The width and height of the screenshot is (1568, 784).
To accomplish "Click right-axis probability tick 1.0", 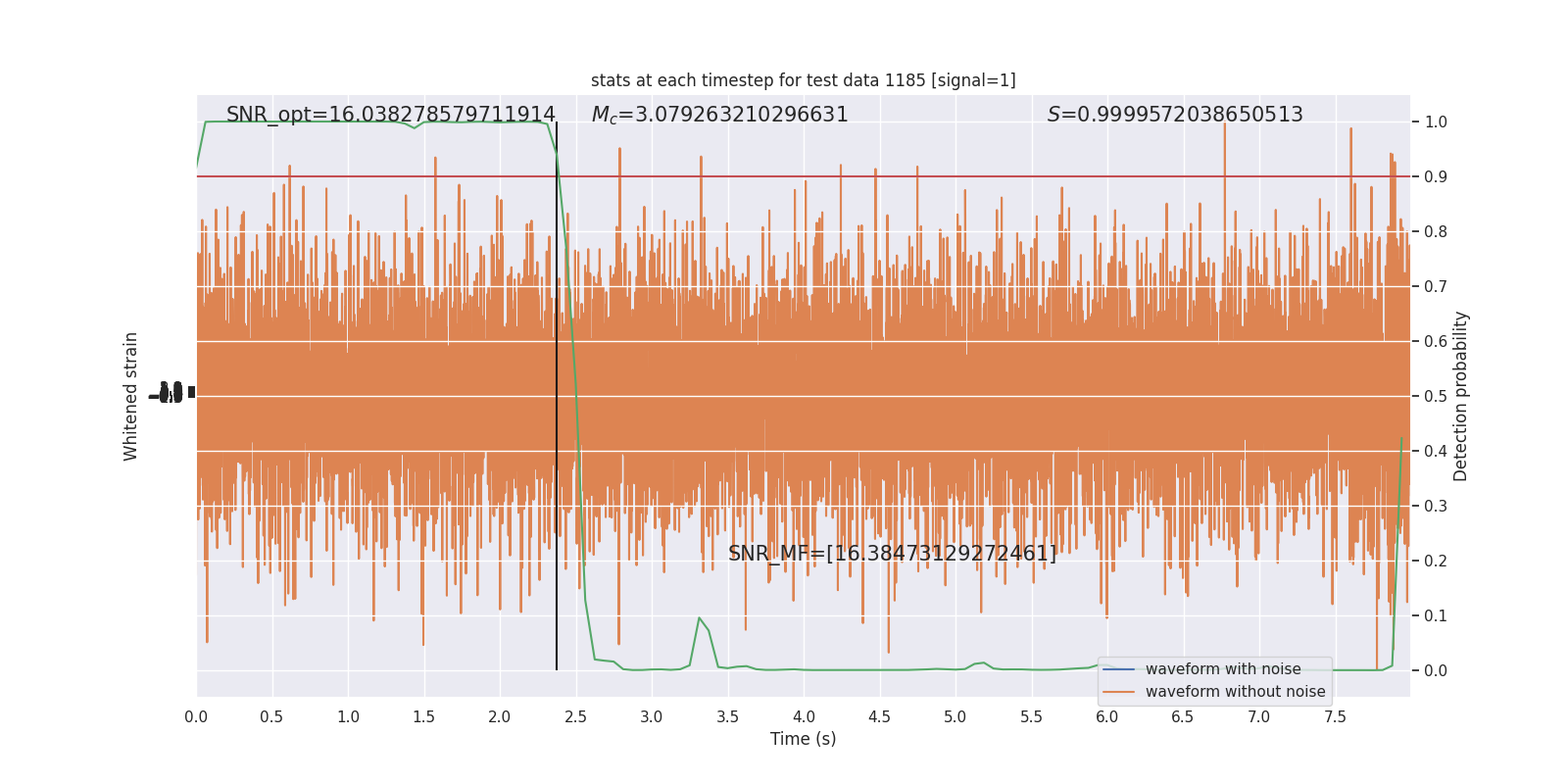I will tap(1436, 122).
